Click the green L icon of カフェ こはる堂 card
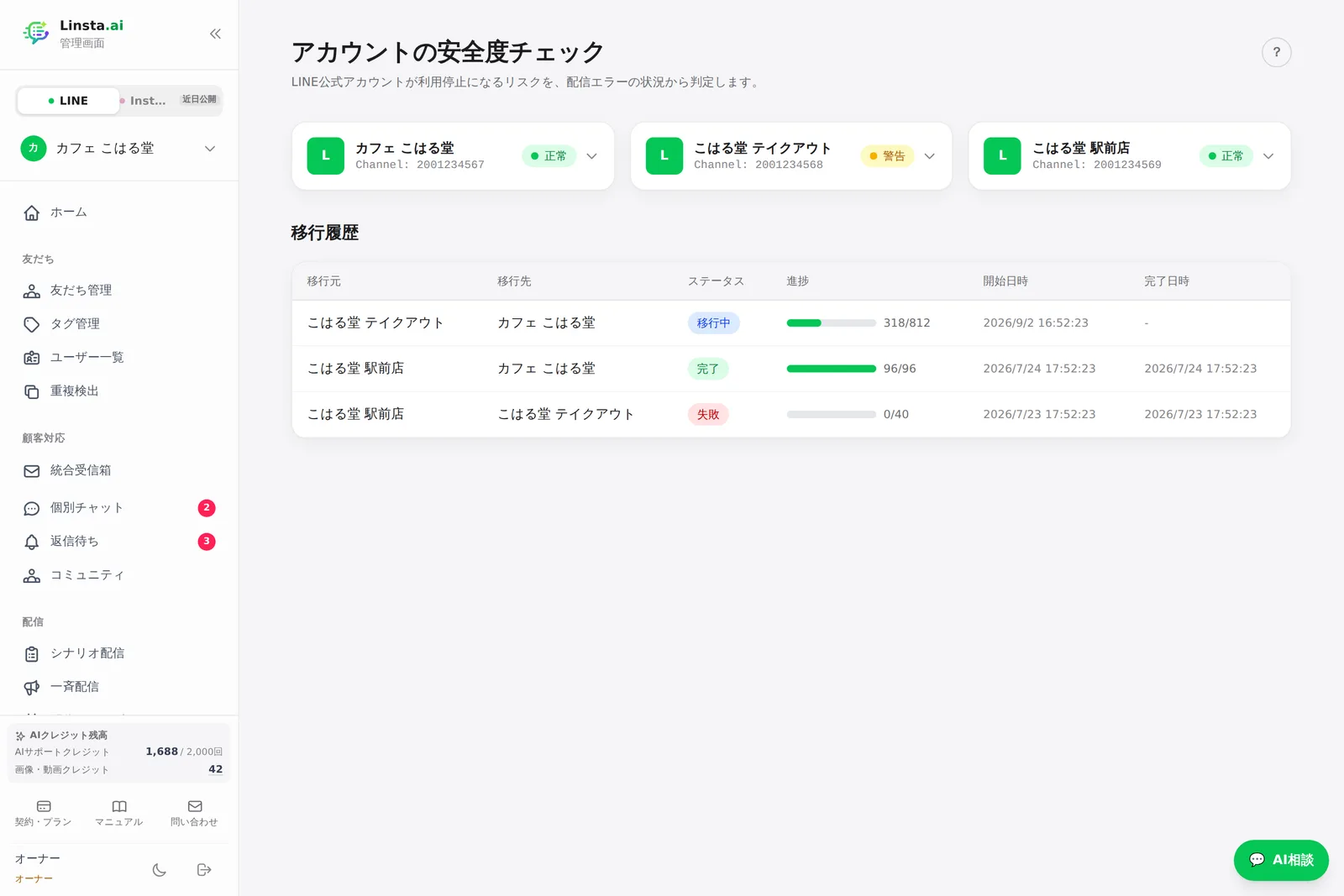The height and width of the screenshot is (896, 1344). coord(326,156)
